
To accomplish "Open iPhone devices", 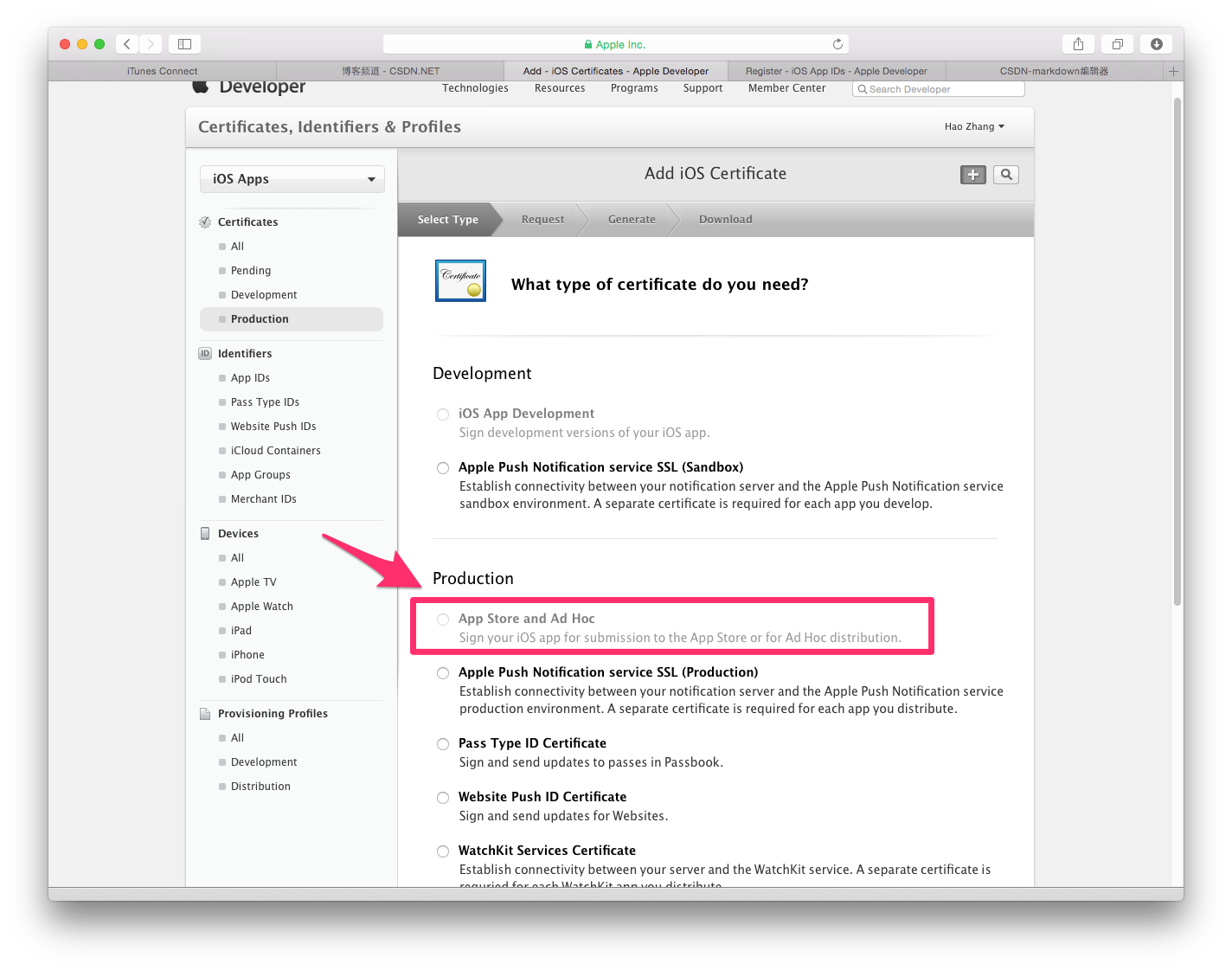I will click(247, 655).
